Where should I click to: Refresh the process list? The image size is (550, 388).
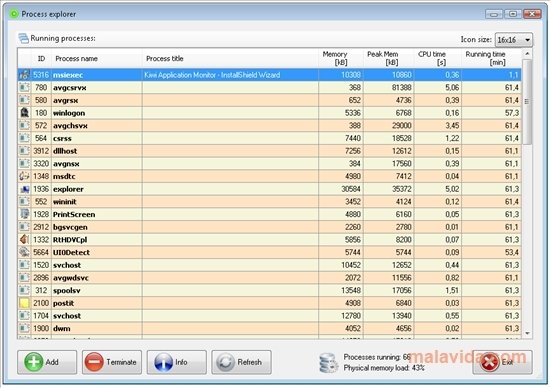tap(241, 362)
